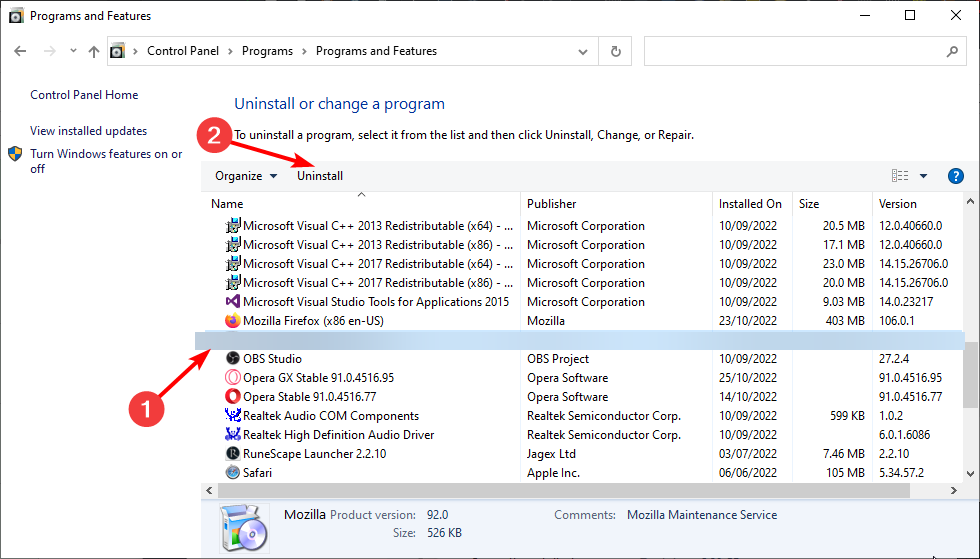Select the Mozilla Firefox icon
Image resolution: width=980 pixels, height=559 pixels.
point(232,321)
